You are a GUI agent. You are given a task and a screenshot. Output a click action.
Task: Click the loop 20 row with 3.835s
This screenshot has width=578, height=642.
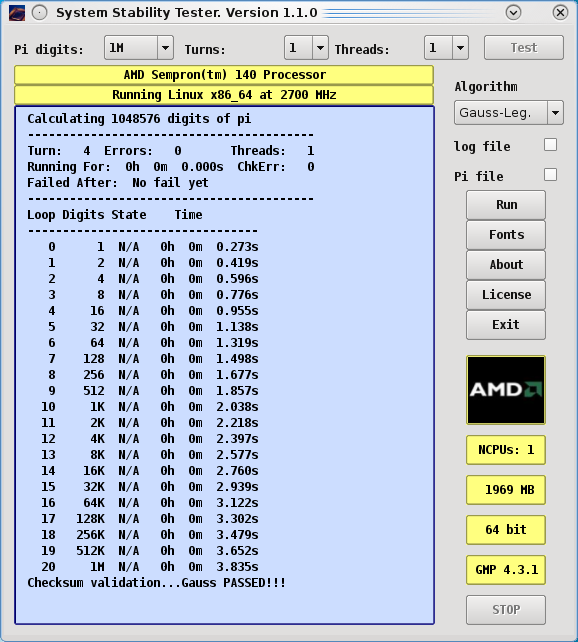(149, 567)
